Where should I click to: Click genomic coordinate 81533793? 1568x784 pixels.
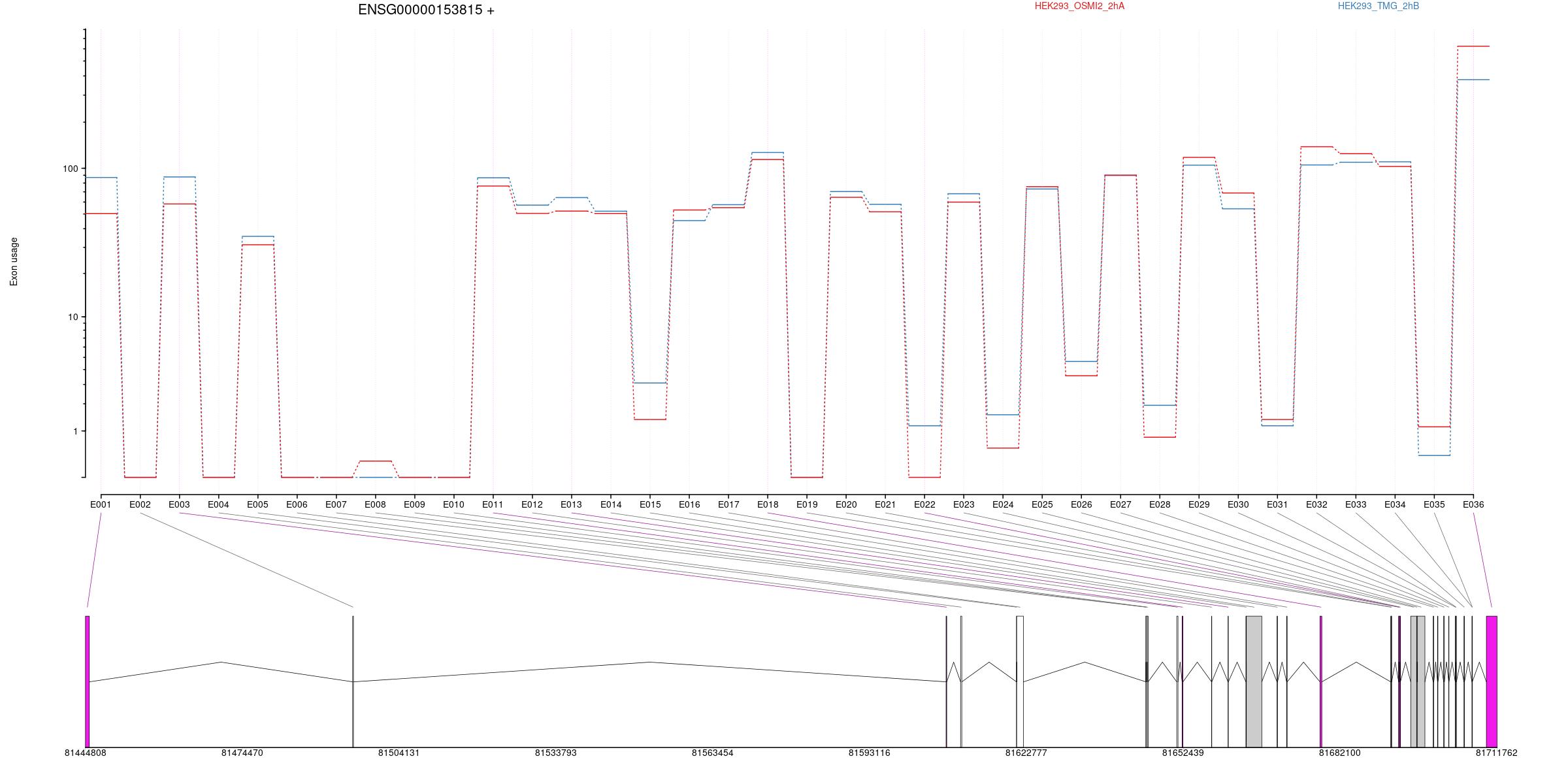[x=555, y=753]
